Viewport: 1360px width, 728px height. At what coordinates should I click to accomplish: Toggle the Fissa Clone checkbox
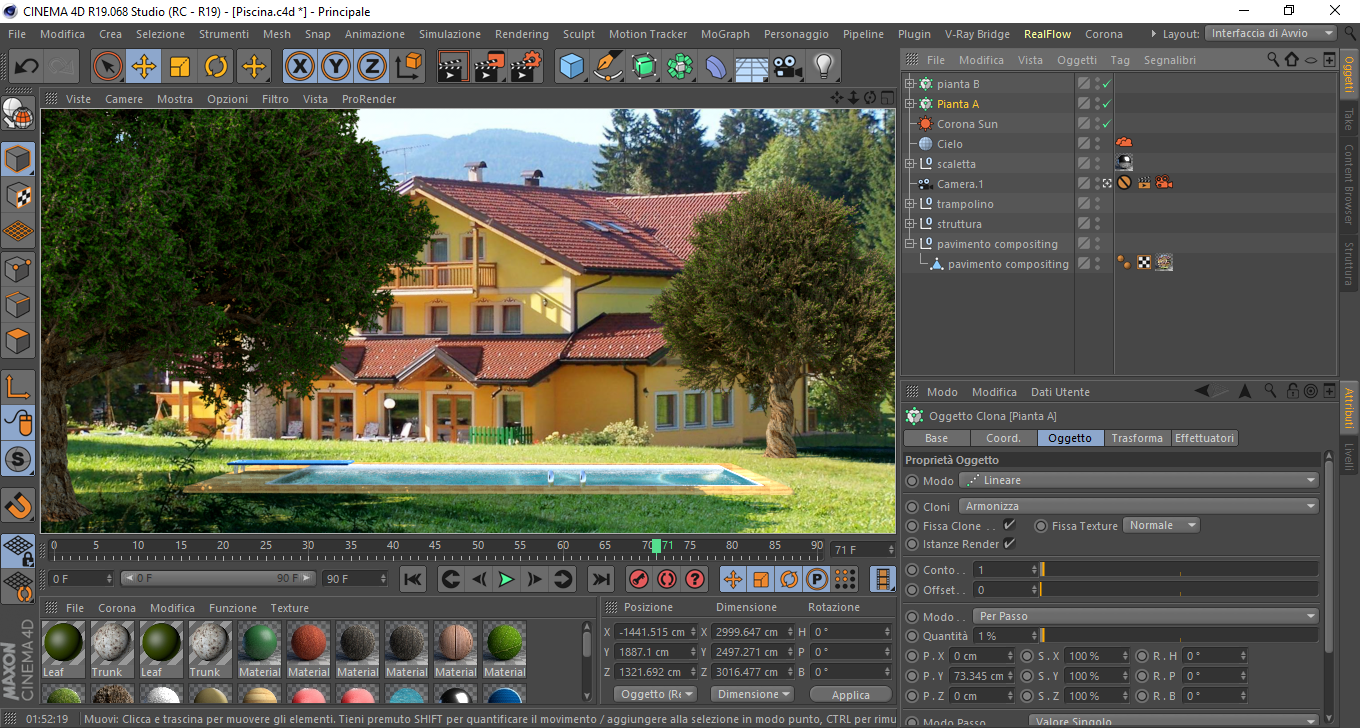click(1009, 525)
